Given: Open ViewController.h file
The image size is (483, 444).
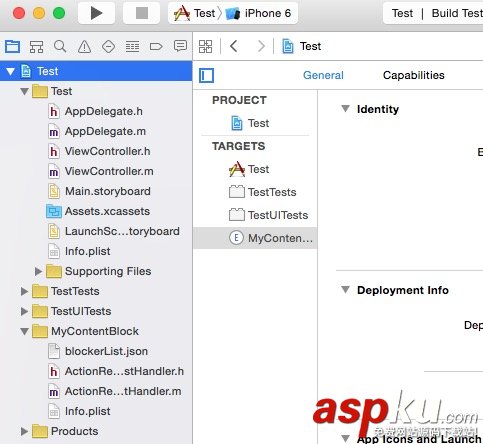Looking at the screenshot, I should coord(99,151).
